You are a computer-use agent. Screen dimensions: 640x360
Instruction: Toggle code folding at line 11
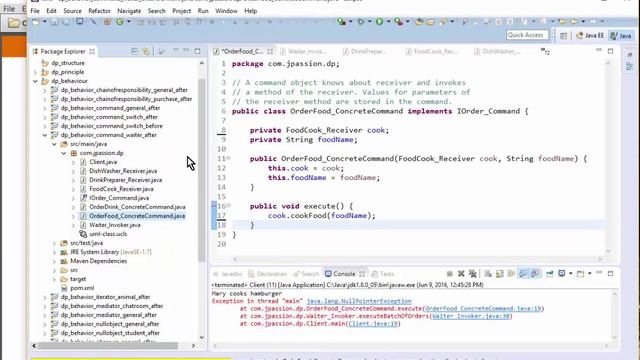click(x=228, y=158)
